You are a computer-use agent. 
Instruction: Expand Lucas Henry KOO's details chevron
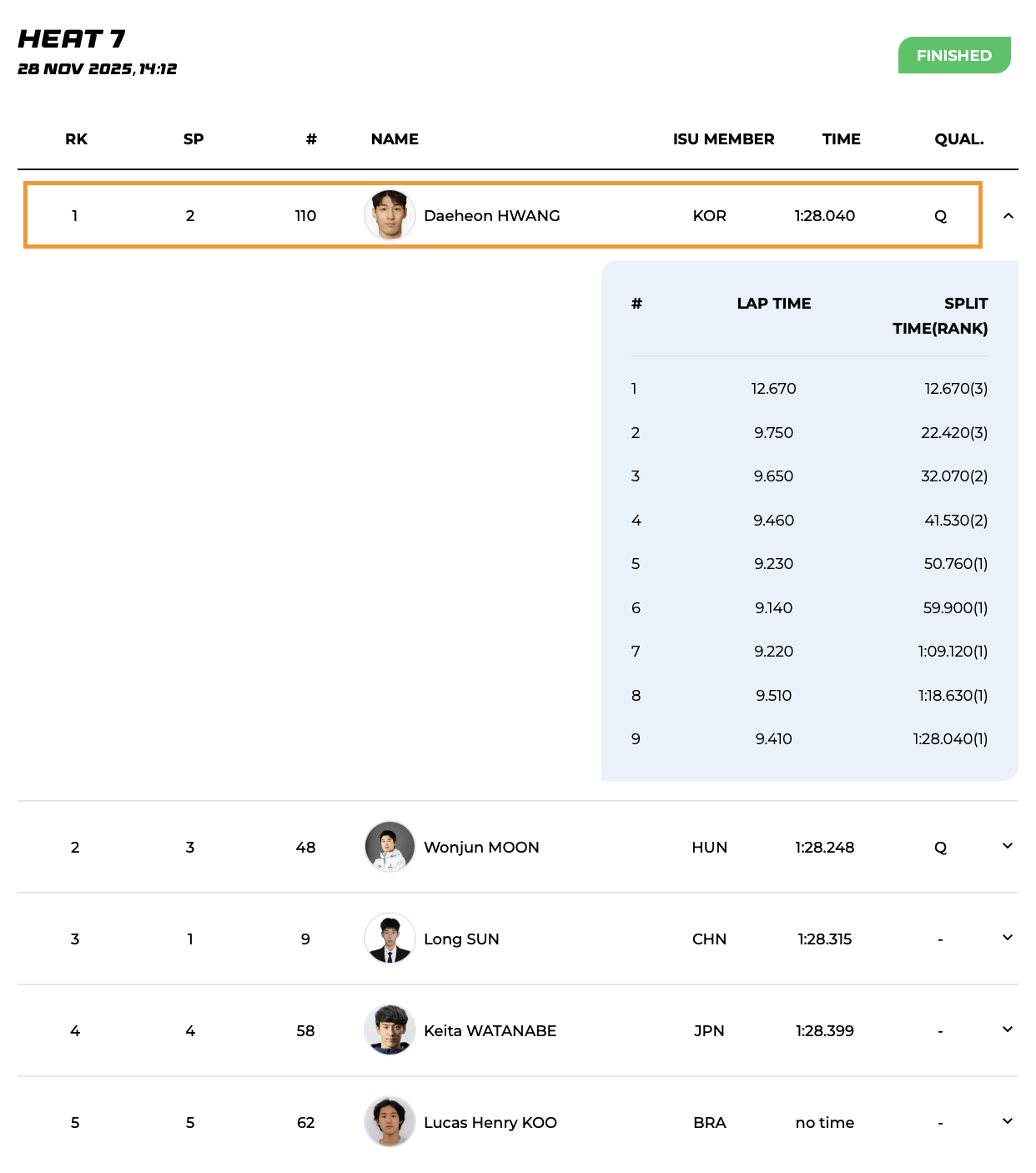[1008, 1121]
